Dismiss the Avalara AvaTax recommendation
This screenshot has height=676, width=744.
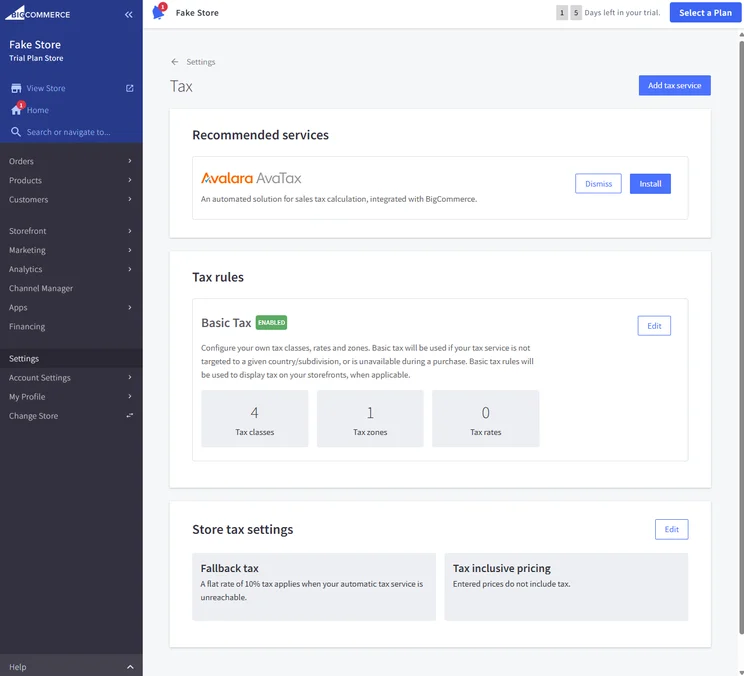coord(598,184)
